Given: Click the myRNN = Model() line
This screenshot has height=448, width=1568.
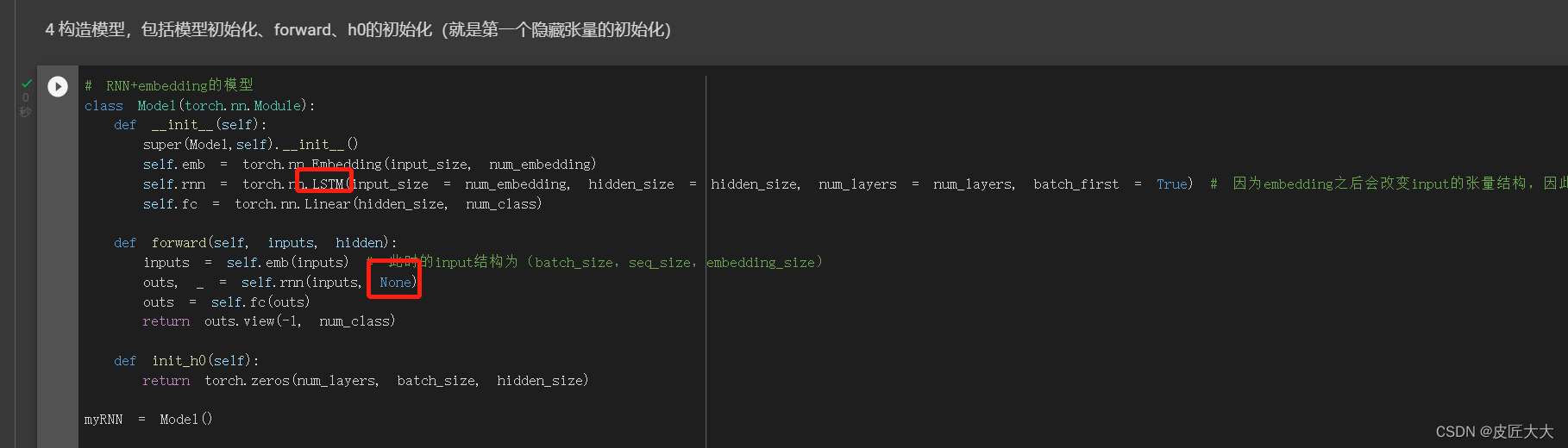Looking at the screenshot, I should [147, 420].
